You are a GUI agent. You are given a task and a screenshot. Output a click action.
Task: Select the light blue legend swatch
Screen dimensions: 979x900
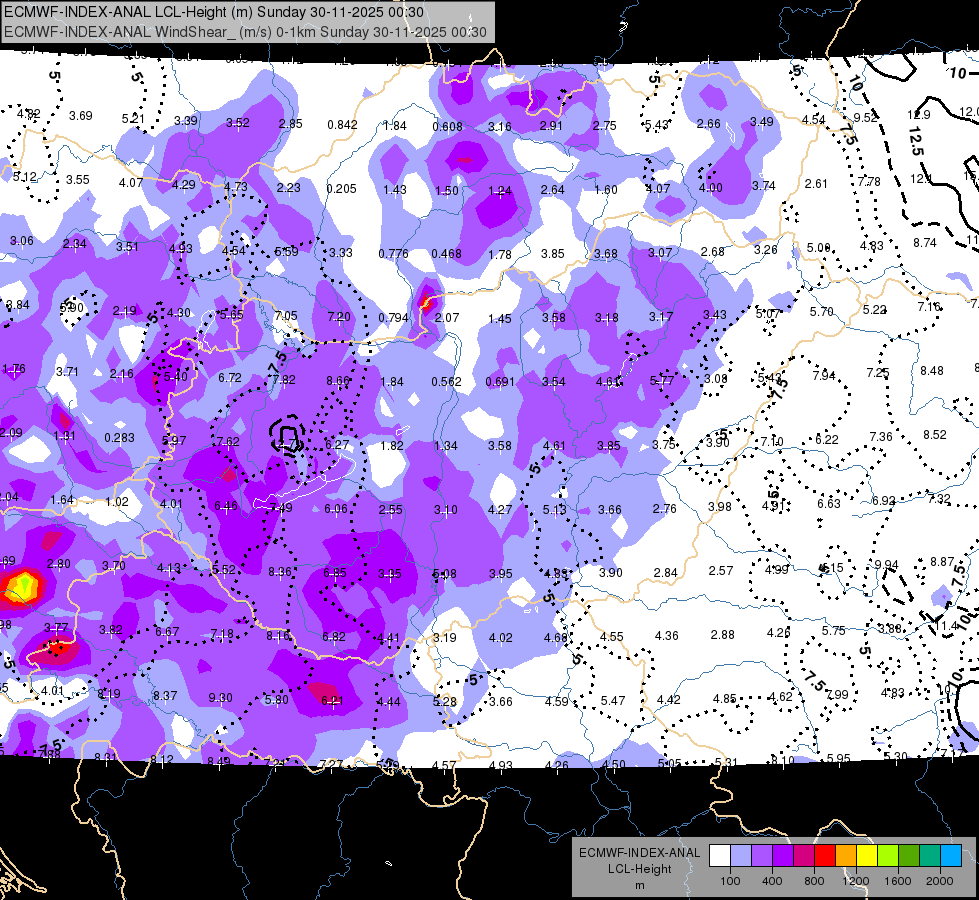coord(741,856)
